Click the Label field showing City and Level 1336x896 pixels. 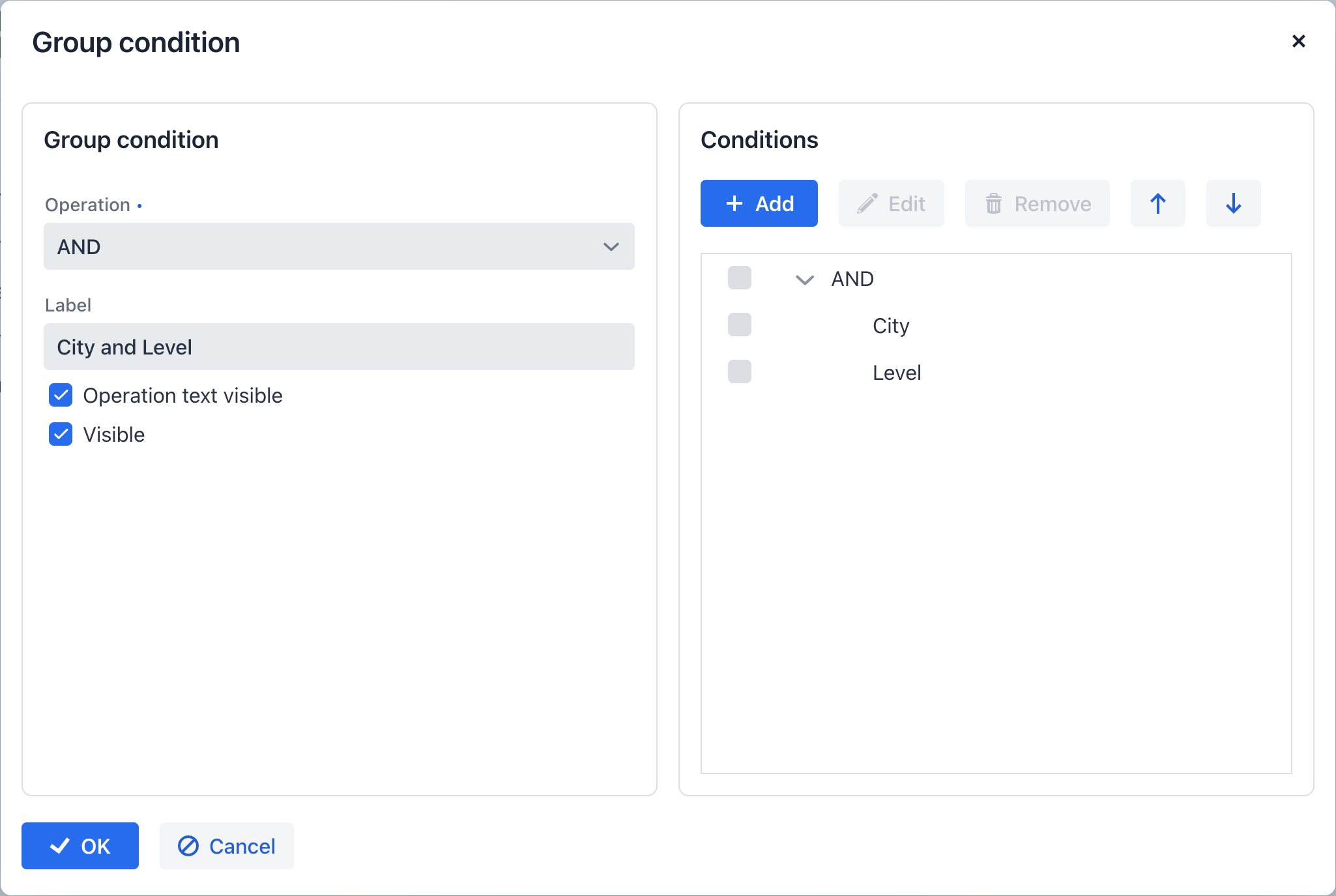pos(338,347)
